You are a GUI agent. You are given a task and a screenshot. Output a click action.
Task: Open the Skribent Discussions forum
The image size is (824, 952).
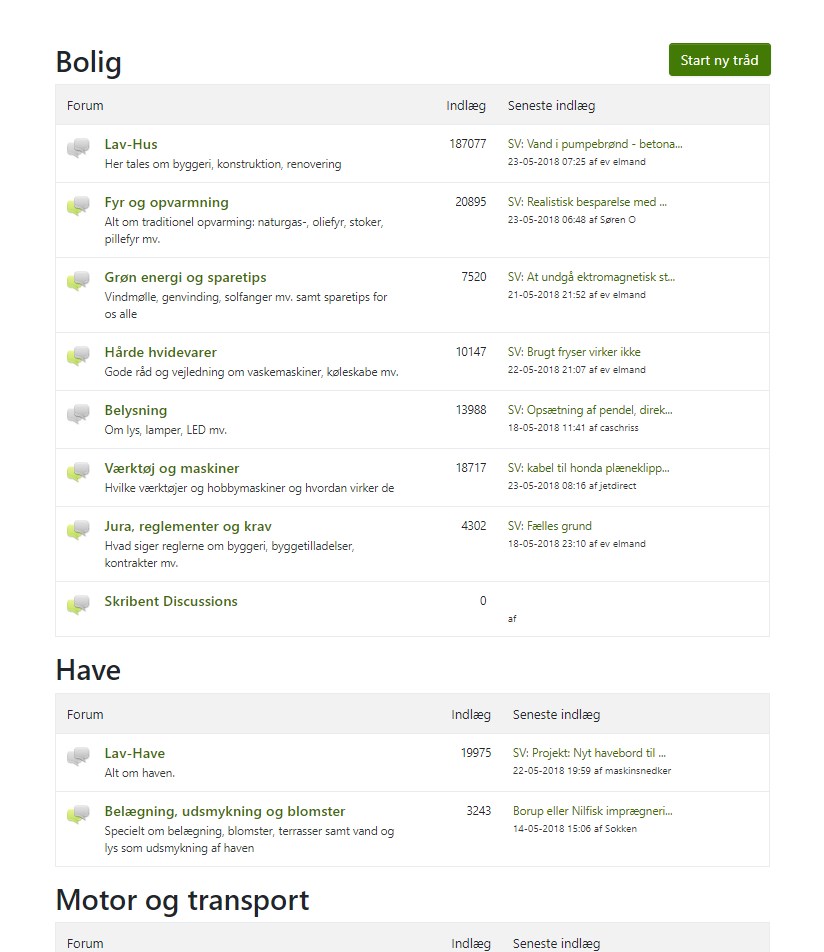click(x=171, y=602)
